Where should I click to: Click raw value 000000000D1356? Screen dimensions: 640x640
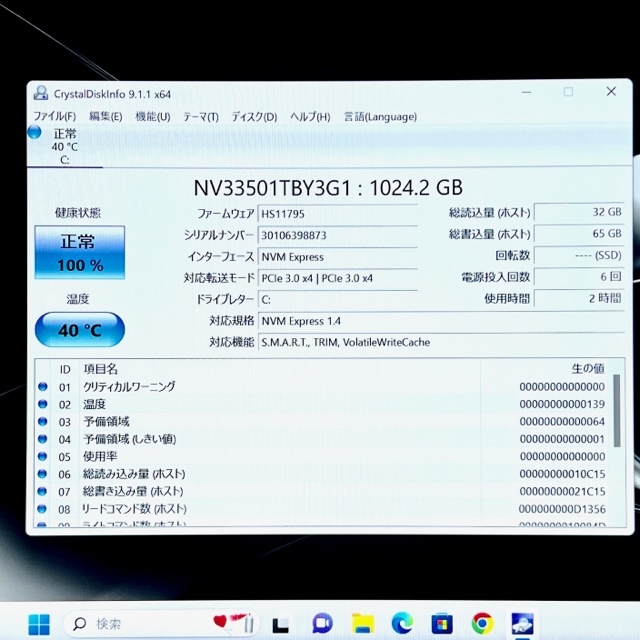(562, 509)
